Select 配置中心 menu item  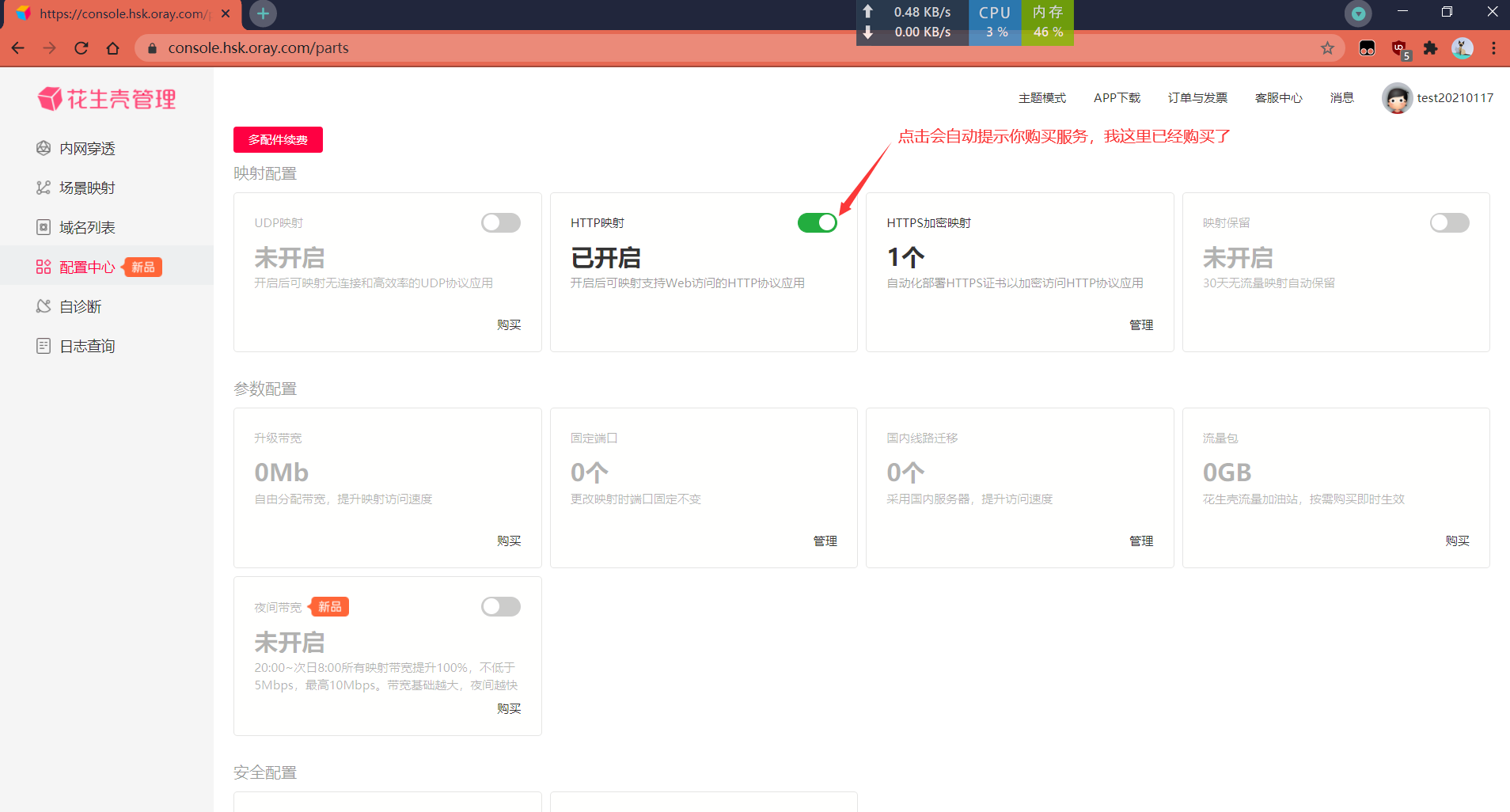(x=87, y=267)
